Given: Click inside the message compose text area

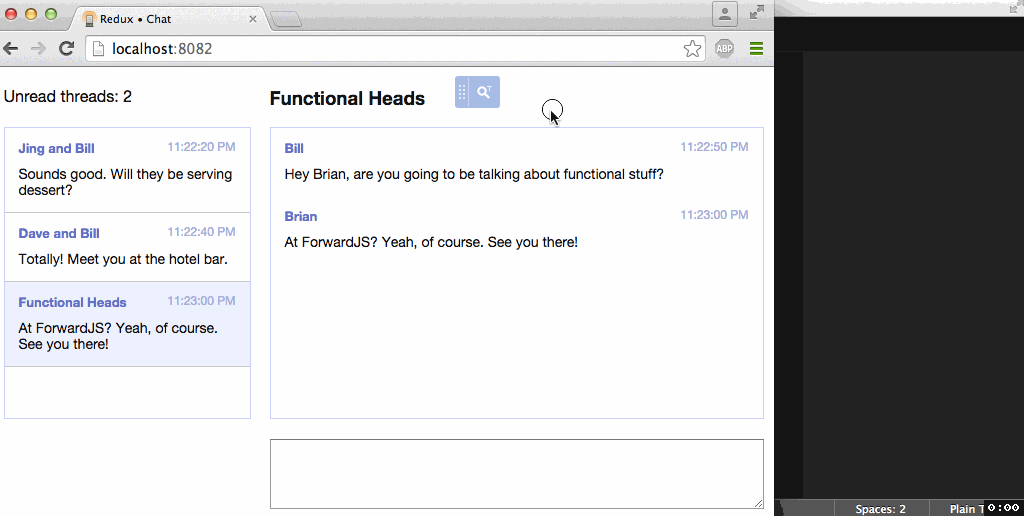Looking at the screenshot, I should point(517,474).
